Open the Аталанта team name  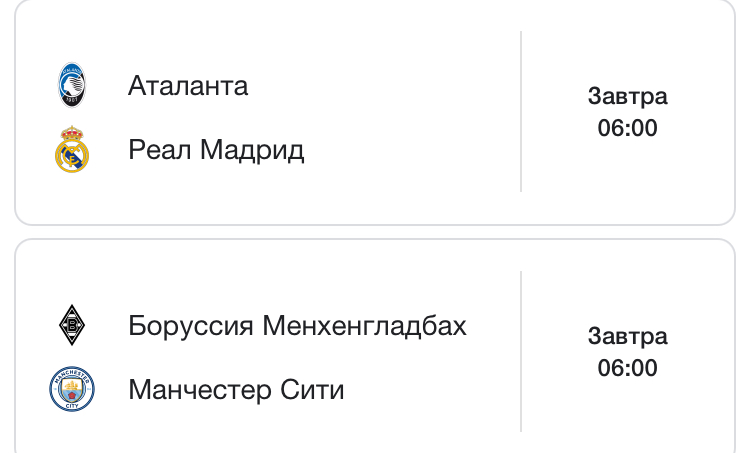[188, 86]
